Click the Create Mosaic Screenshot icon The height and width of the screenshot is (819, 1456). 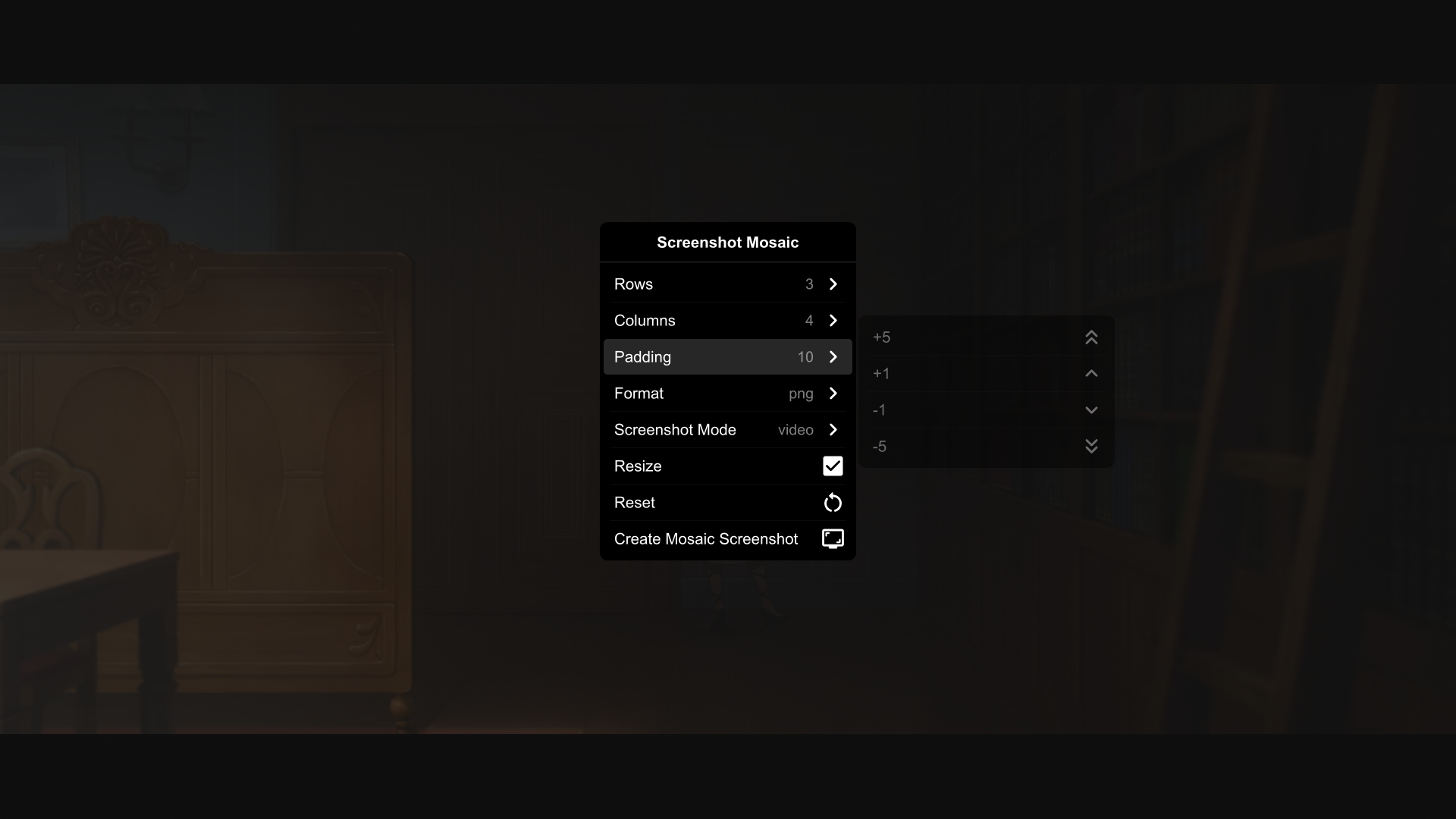click(x=833, y=539)
